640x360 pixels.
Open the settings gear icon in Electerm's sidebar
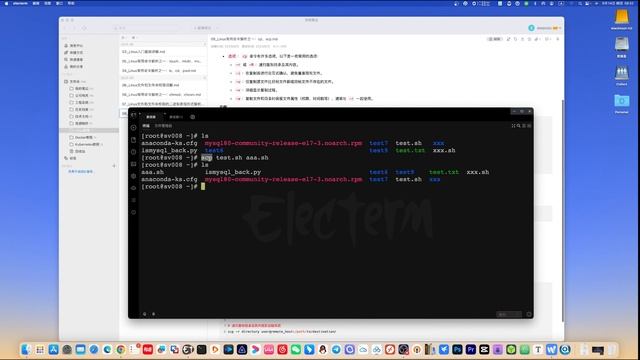pos(133,176)
